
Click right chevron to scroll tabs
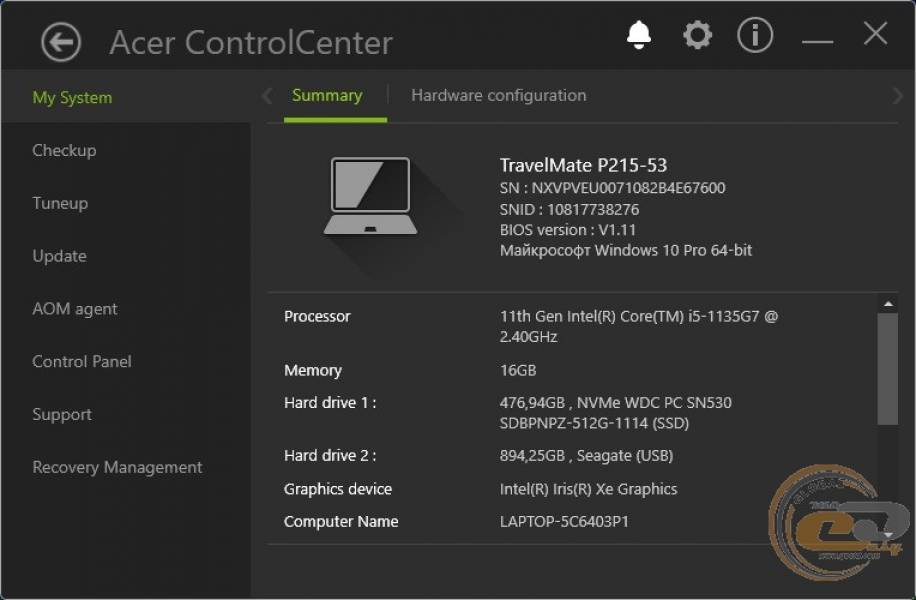point(897,96)
